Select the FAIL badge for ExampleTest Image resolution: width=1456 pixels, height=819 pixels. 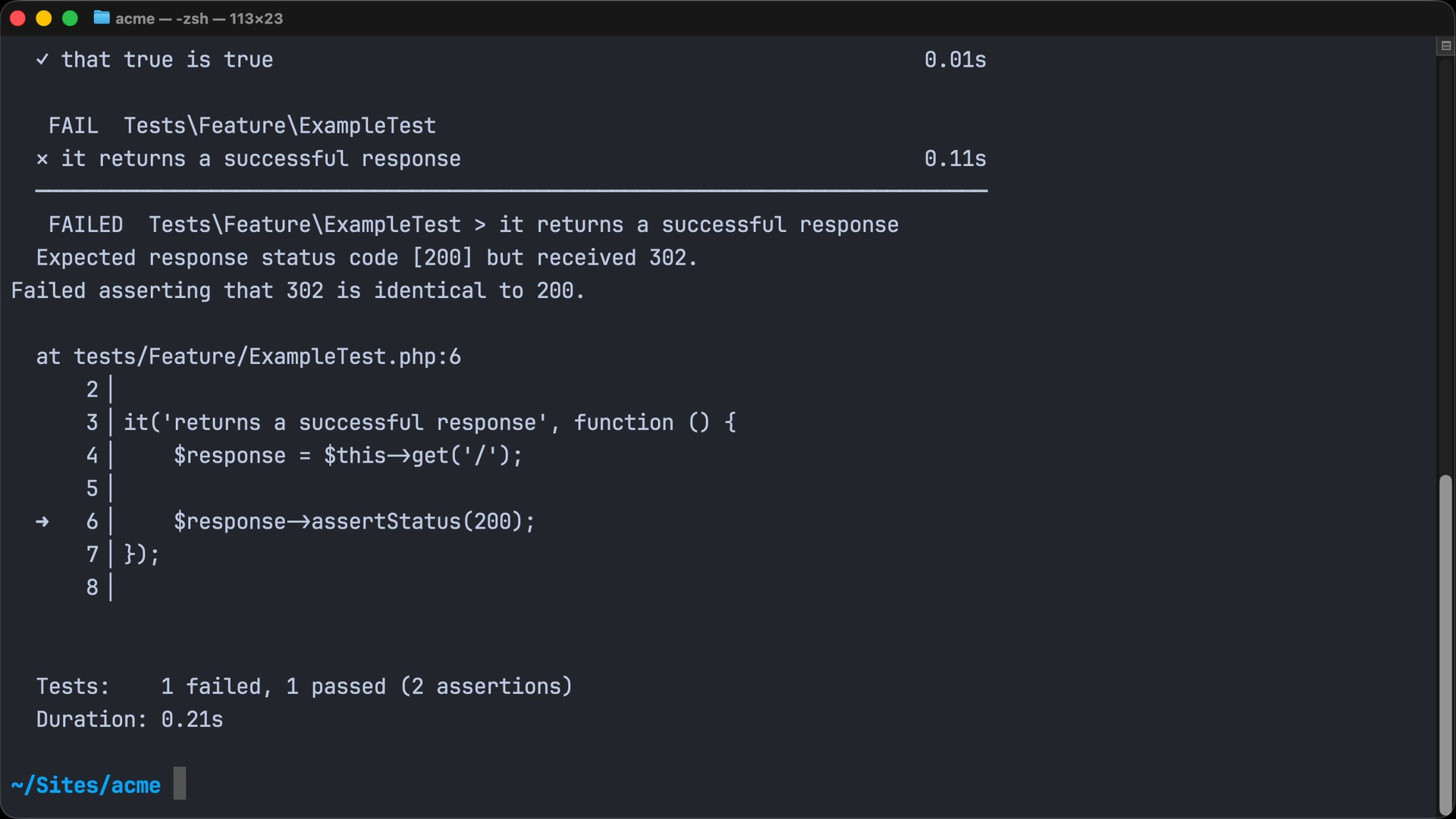74,126
